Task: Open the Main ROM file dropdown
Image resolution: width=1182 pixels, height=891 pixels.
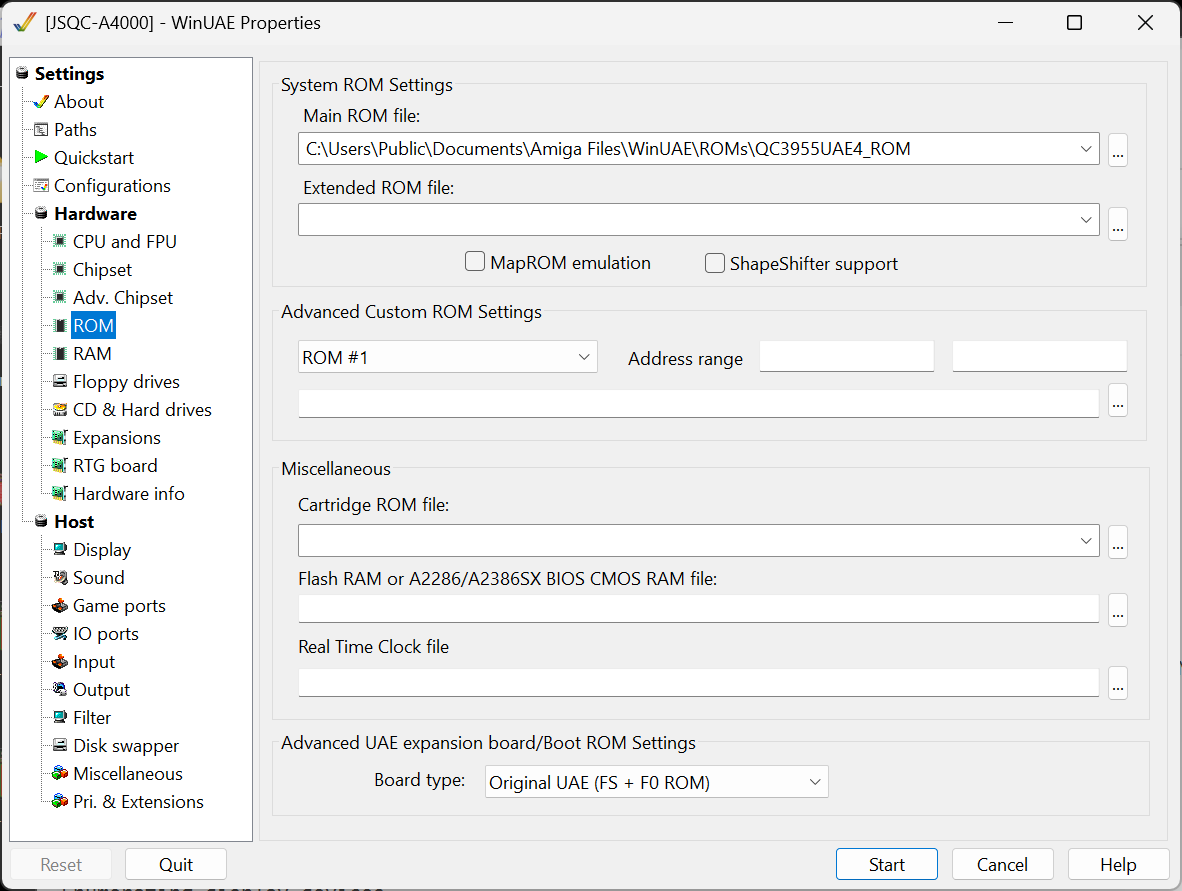Action: click(x=1086, y=148)
